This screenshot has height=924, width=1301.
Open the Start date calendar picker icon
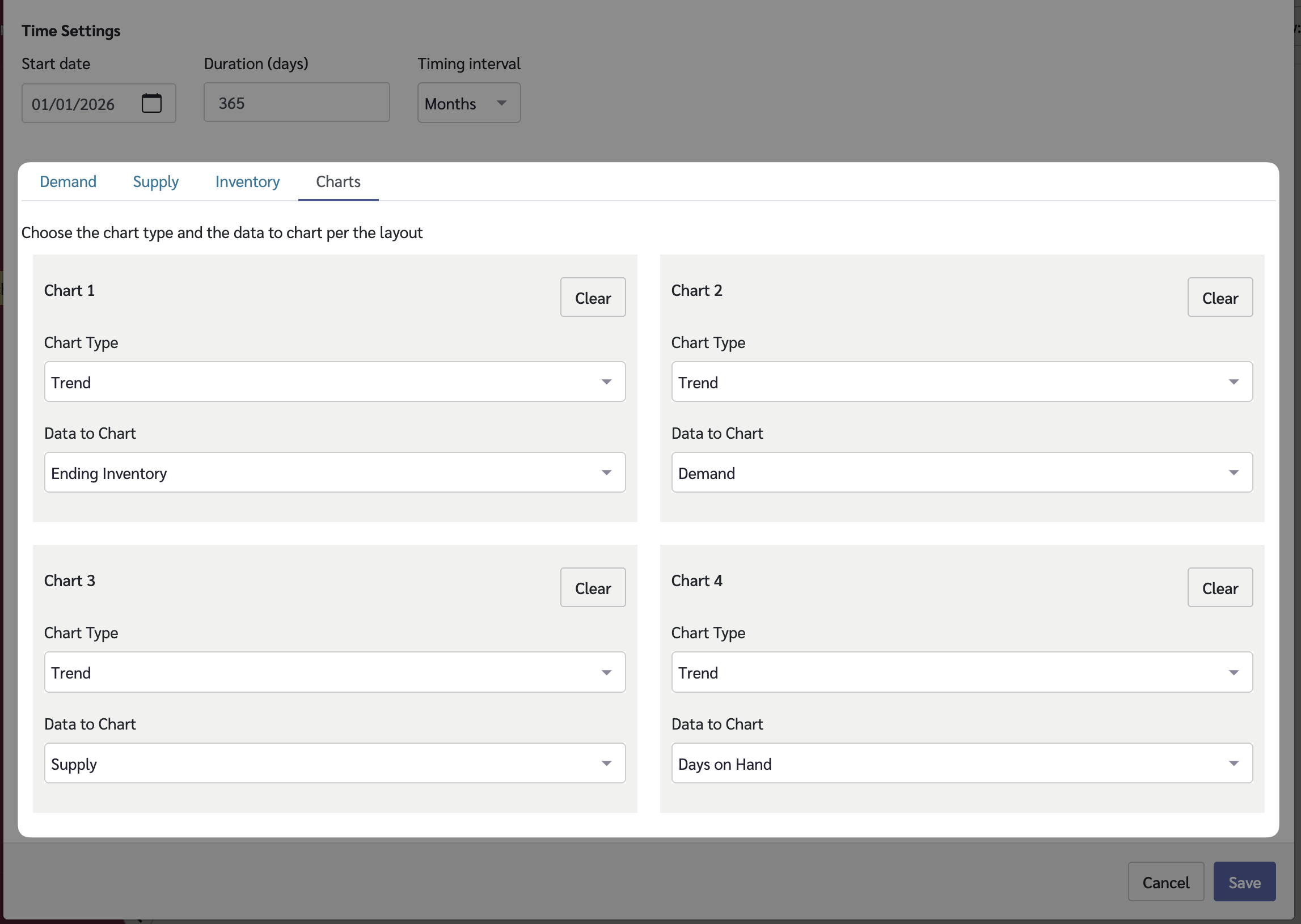pos(151,104)
